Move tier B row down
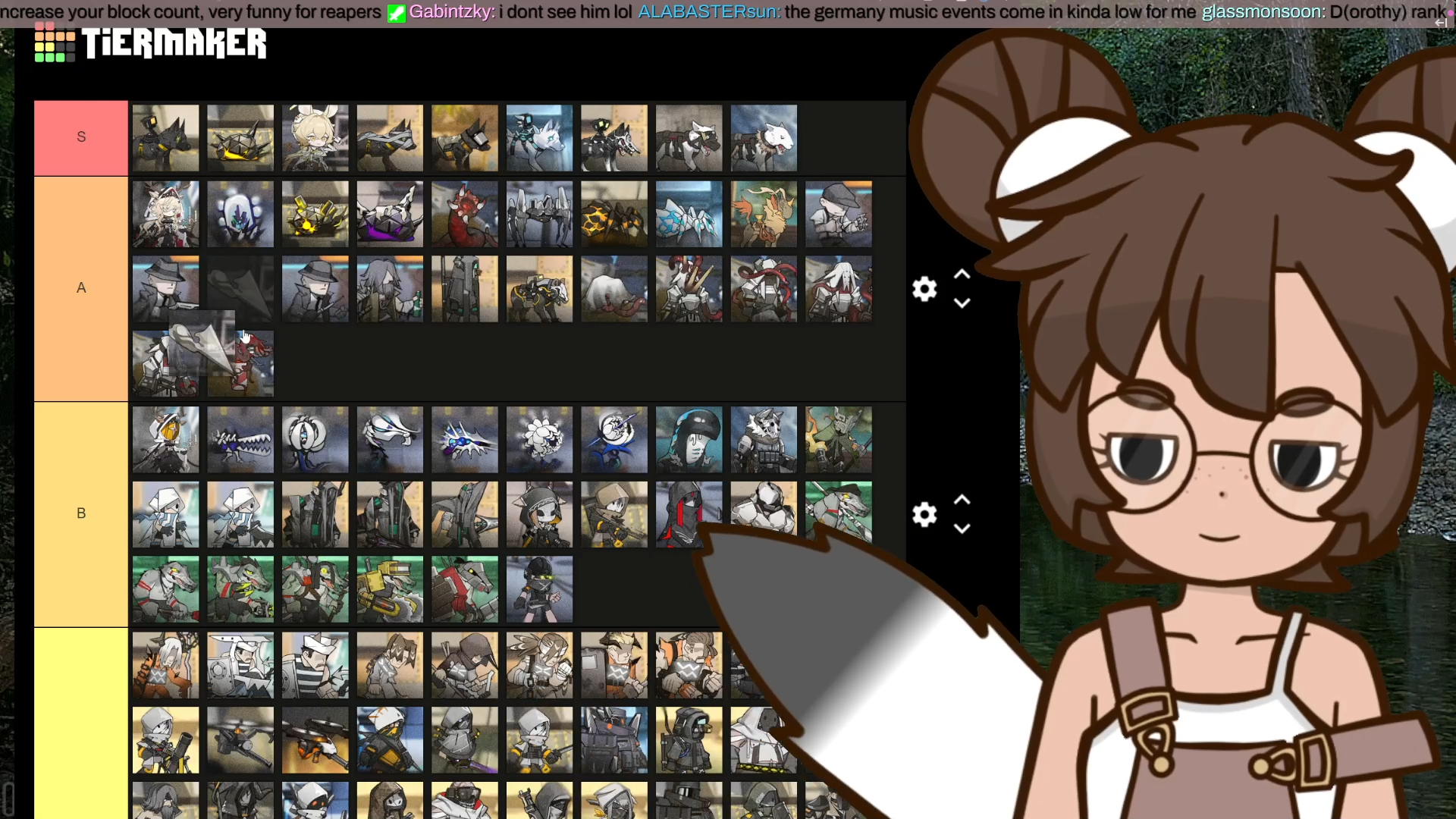The image size is (1456, 819). coord(962,529)
